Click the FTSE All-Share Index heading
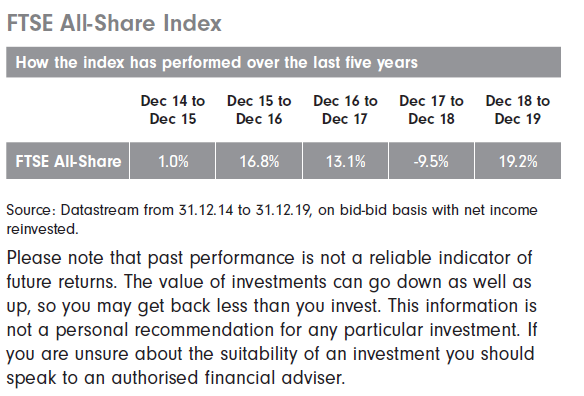Image resolution: width=584 pixels, height=396 pixels. click(x=114, y=23)
